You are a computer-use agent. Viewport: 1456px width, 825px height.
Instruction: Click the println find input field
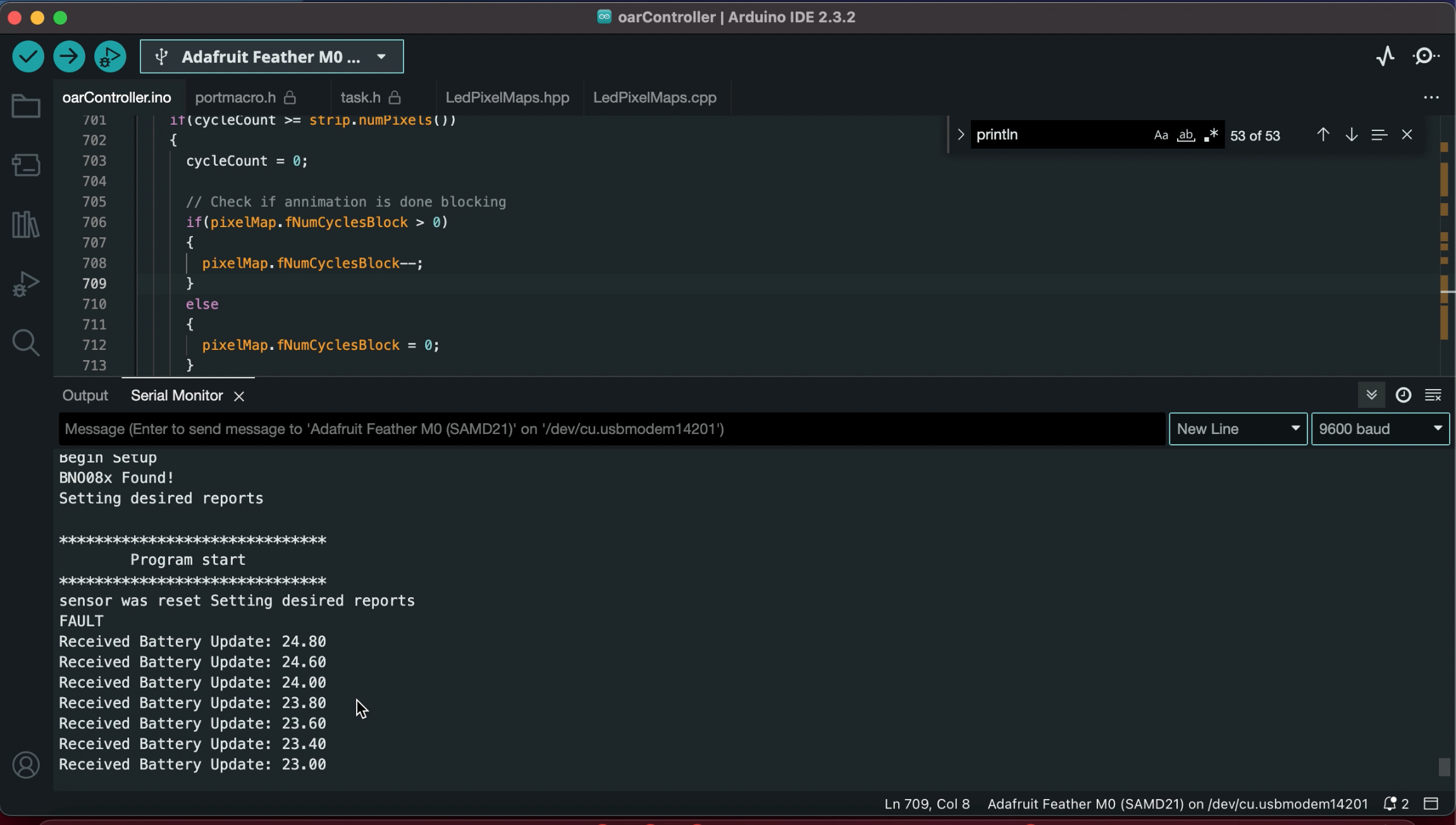(1059, 135)
